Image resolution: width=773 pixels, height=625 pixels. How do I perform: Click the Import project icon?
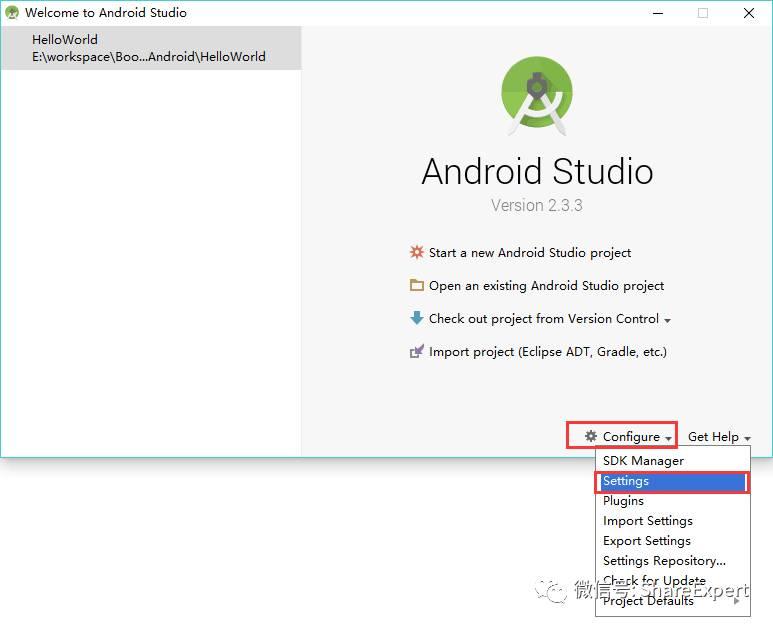click(x=417, y=351)
